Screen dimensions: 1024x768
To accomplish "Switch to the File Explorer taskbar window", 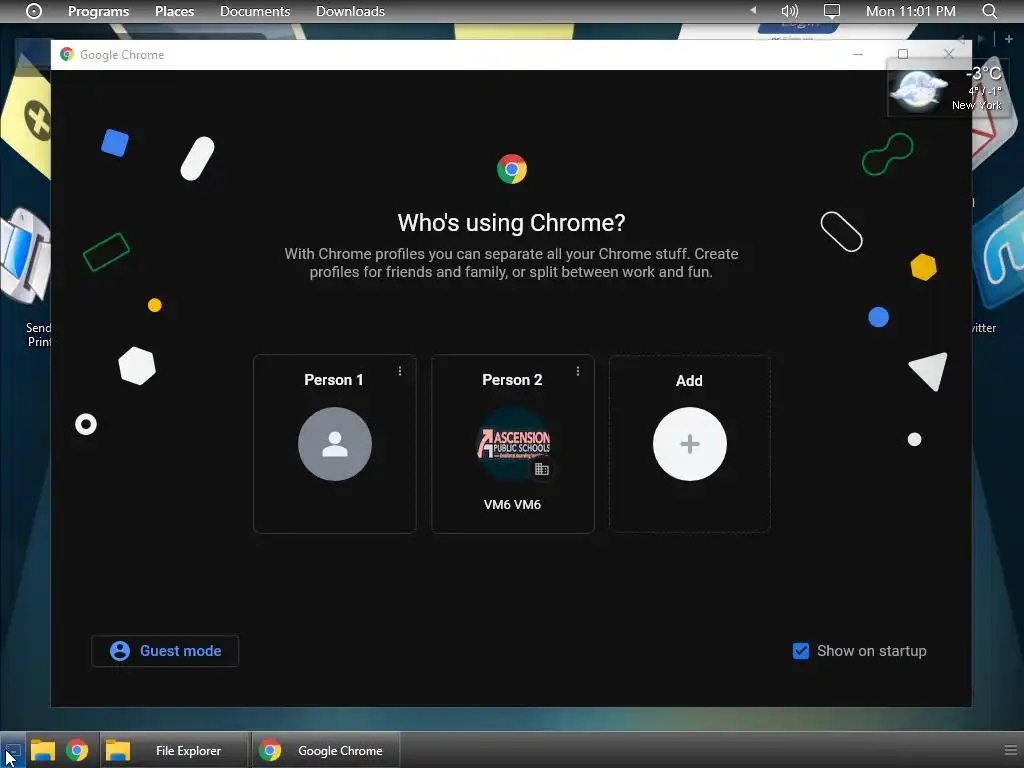I will [174, 750].
